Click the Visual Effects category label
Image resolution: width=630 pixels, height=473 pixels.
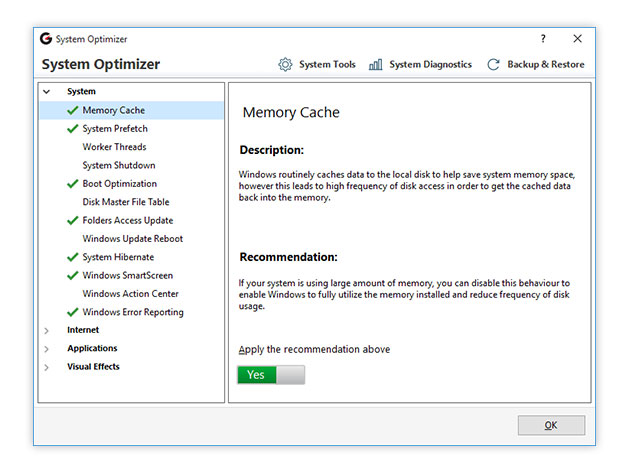93,367
